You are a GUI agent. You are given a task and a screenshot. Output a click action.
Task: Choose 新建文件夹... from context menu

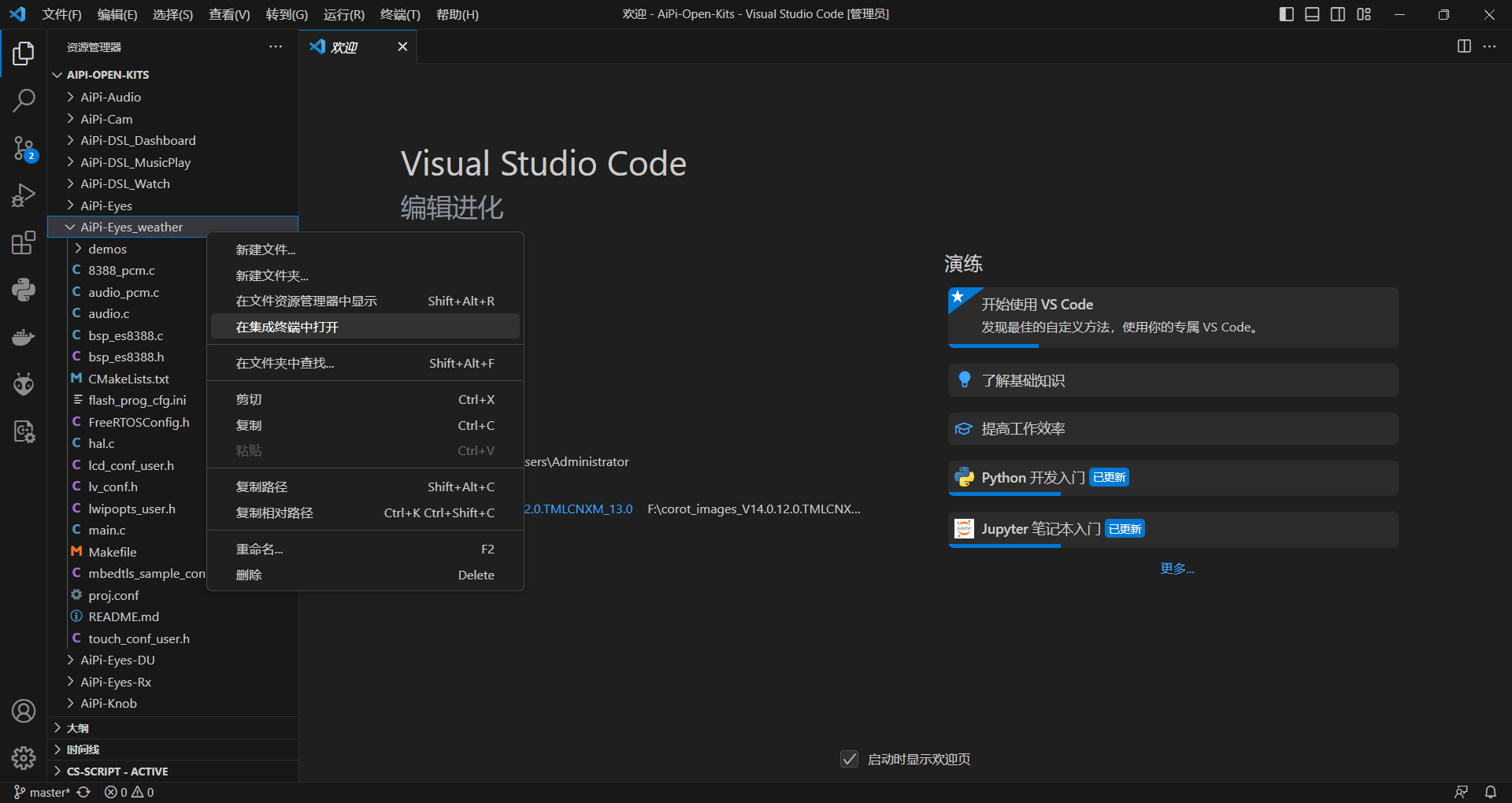(365, 276)
